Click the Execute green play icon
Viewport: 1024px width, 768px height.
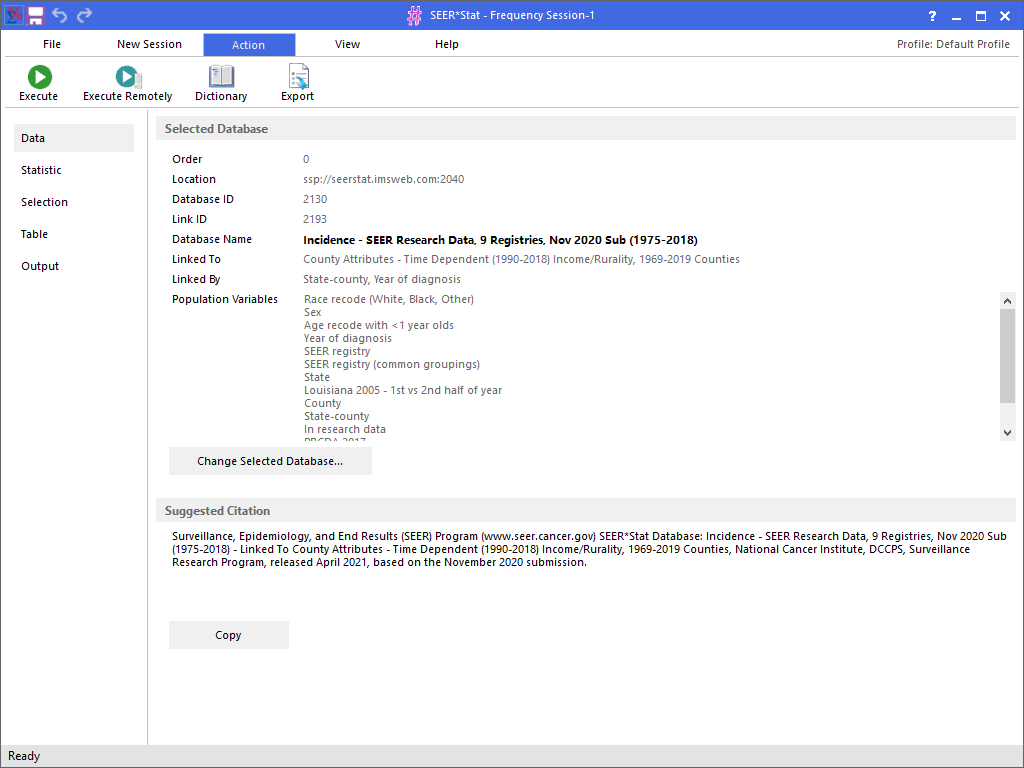[x=39, y=77]
